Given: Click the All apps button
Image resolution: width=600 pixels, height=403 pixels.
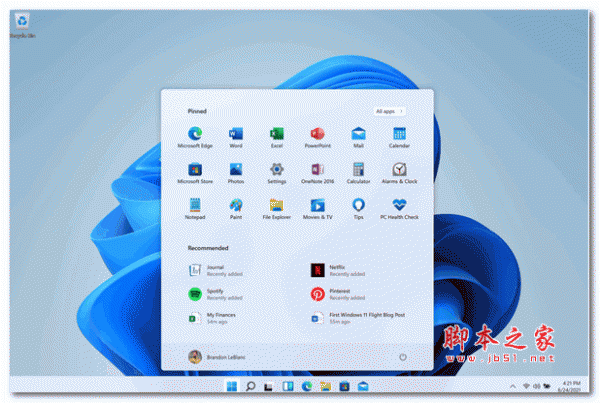Looking at the screenshot, I should coord(389,111).
